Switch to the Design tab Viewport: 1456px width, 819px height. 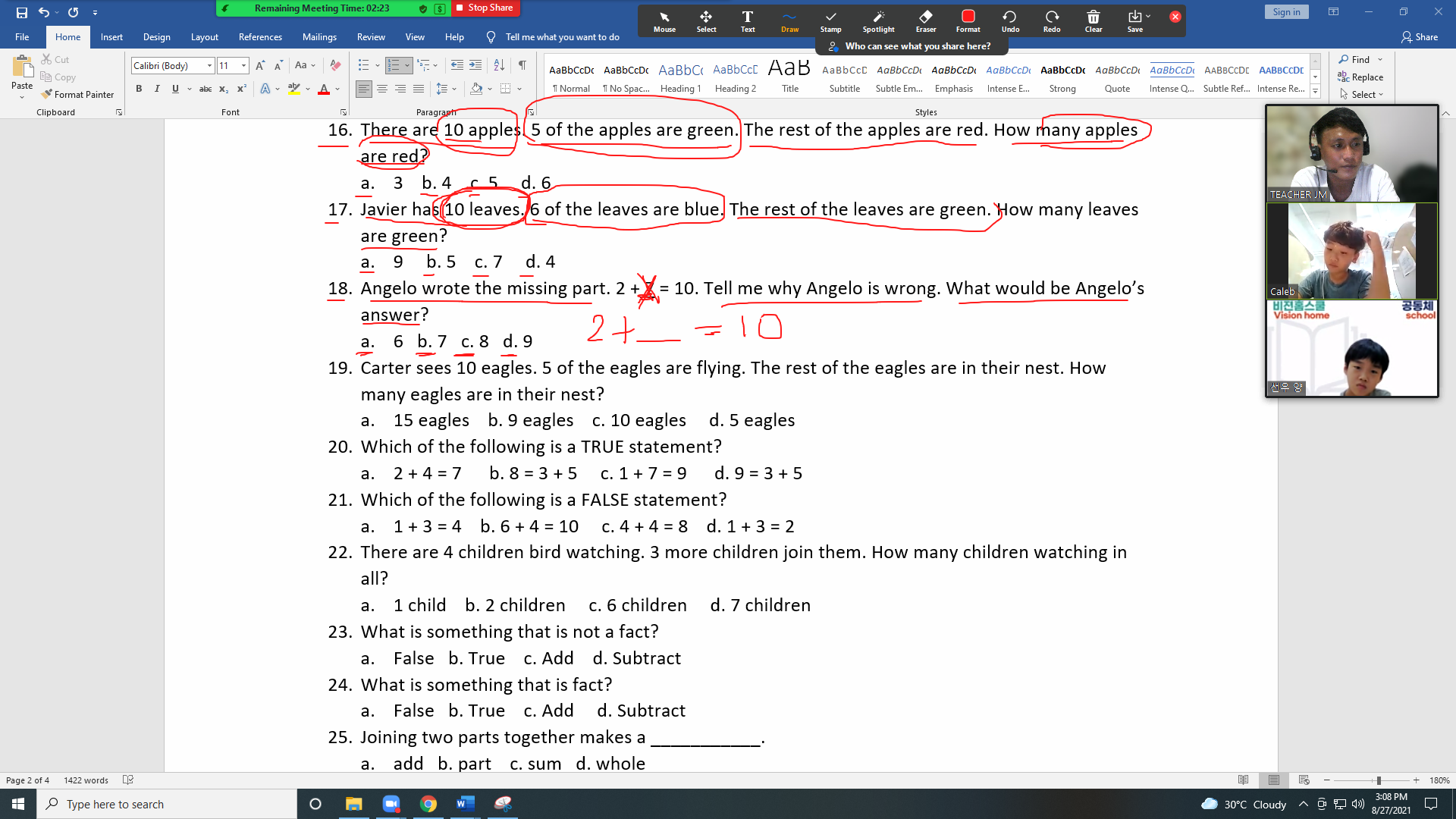pyautogui.click(x=156, y=36)
